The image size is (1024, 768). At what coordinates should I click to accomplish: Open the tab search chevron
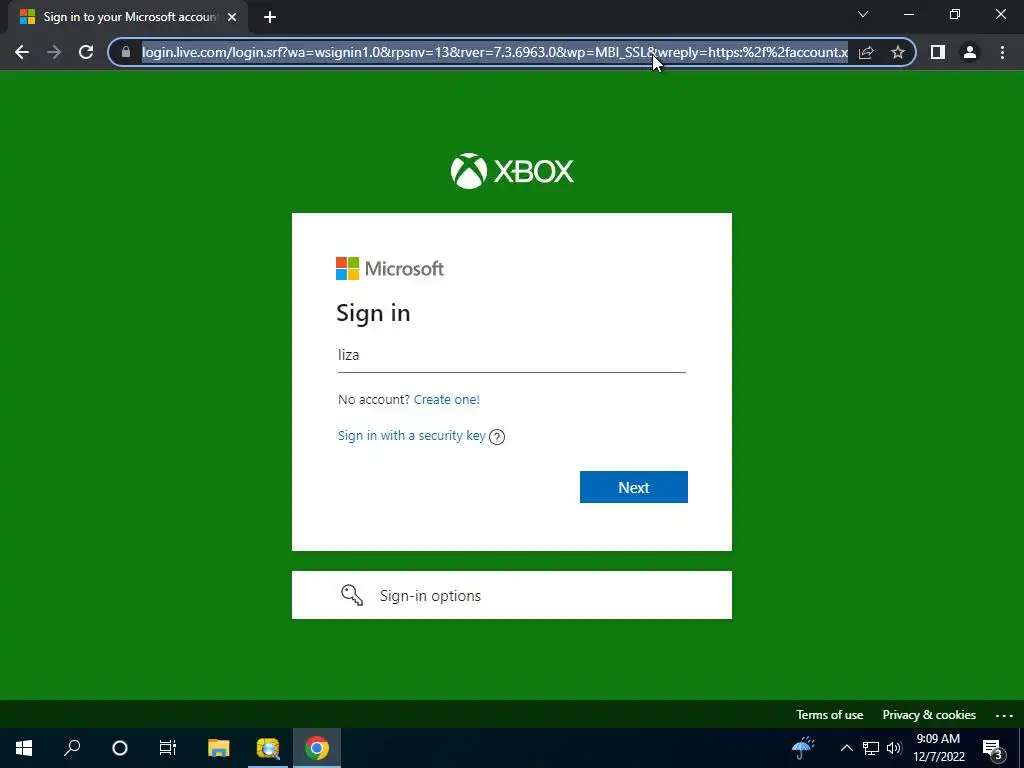click(x=863, y=14)
